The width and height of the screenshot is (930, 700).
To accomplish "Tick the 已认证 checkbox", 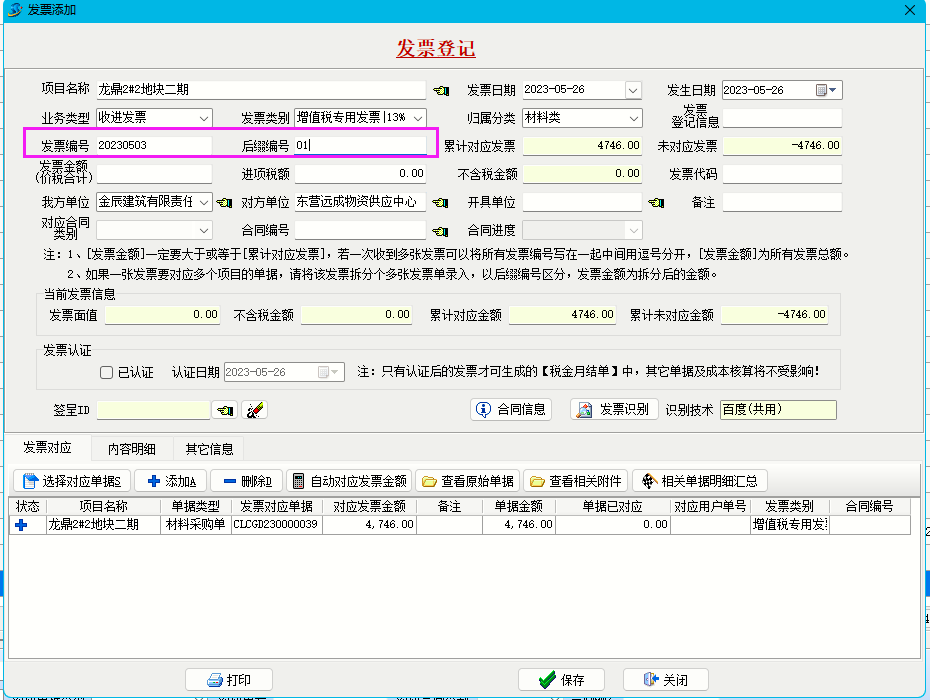I will (x=107, y=373).
